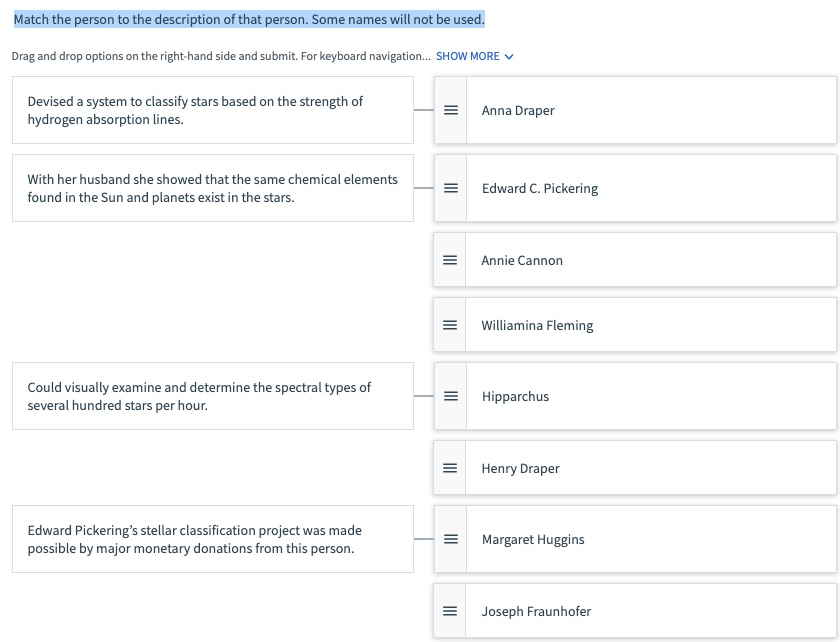The image size is (840, 642).
Task: Click the hydrogen absorption lines description
Action: pyautogui.click(x=213, y=110)
